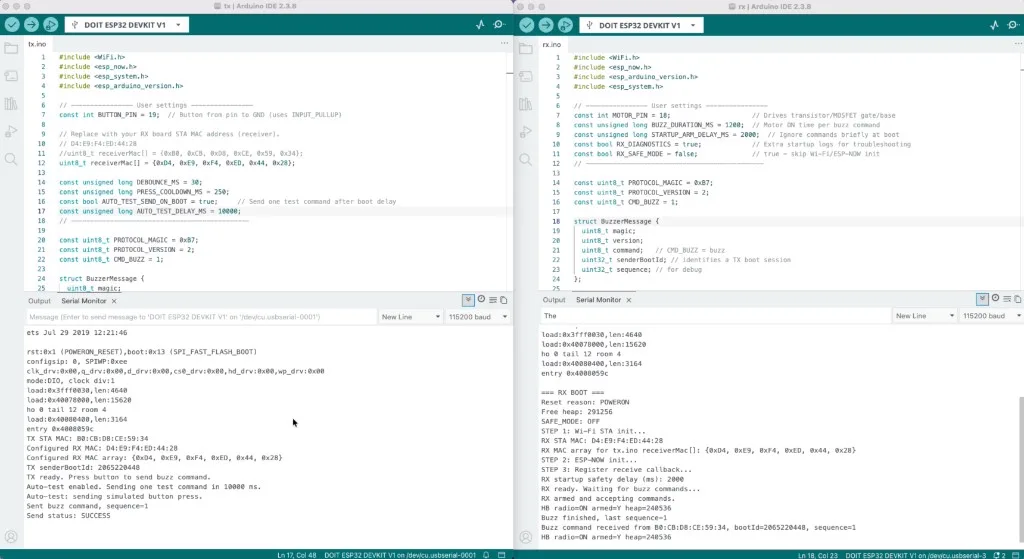Clear serial output in tx window
This screenshot has width=1024, height=559.
(493, 300)
